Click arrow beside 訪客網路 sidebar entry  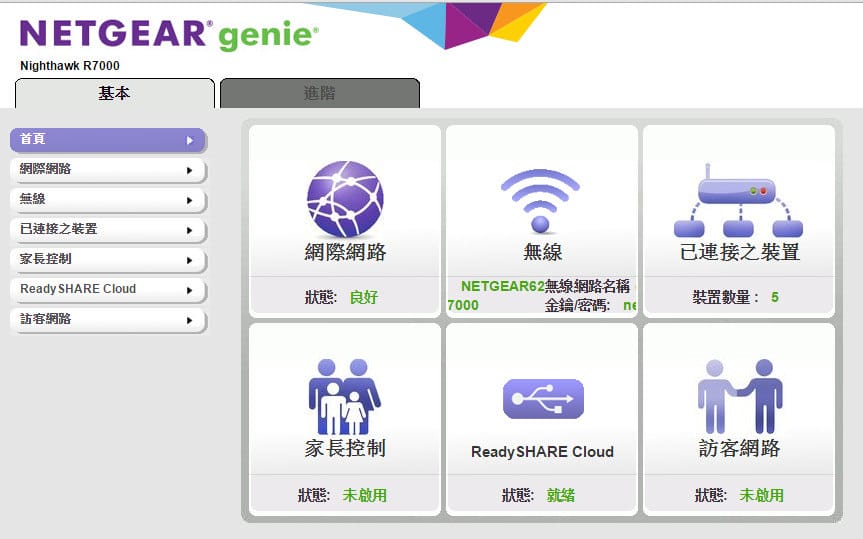(x=189, y=320)
